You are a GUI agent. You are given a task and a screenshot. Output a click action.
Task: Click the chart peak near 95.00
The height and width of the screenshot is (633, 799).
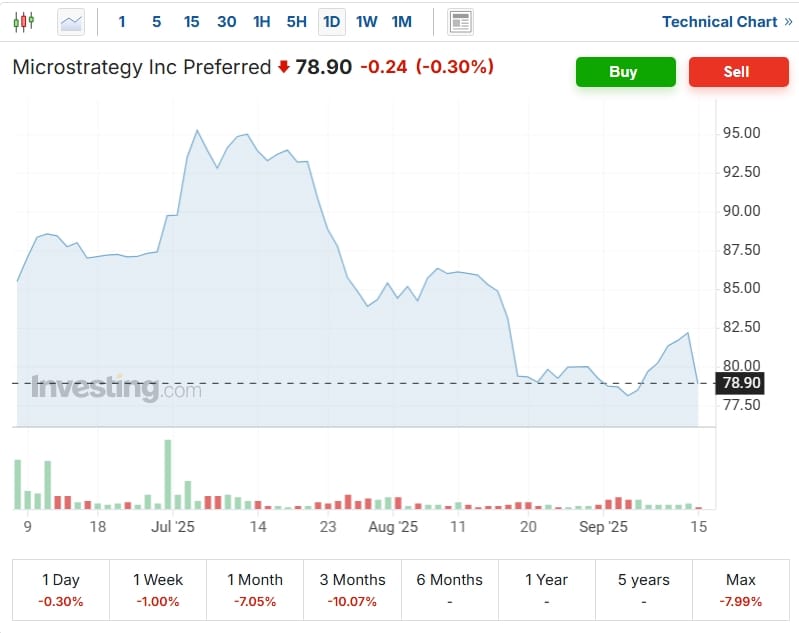coord(197,131)
